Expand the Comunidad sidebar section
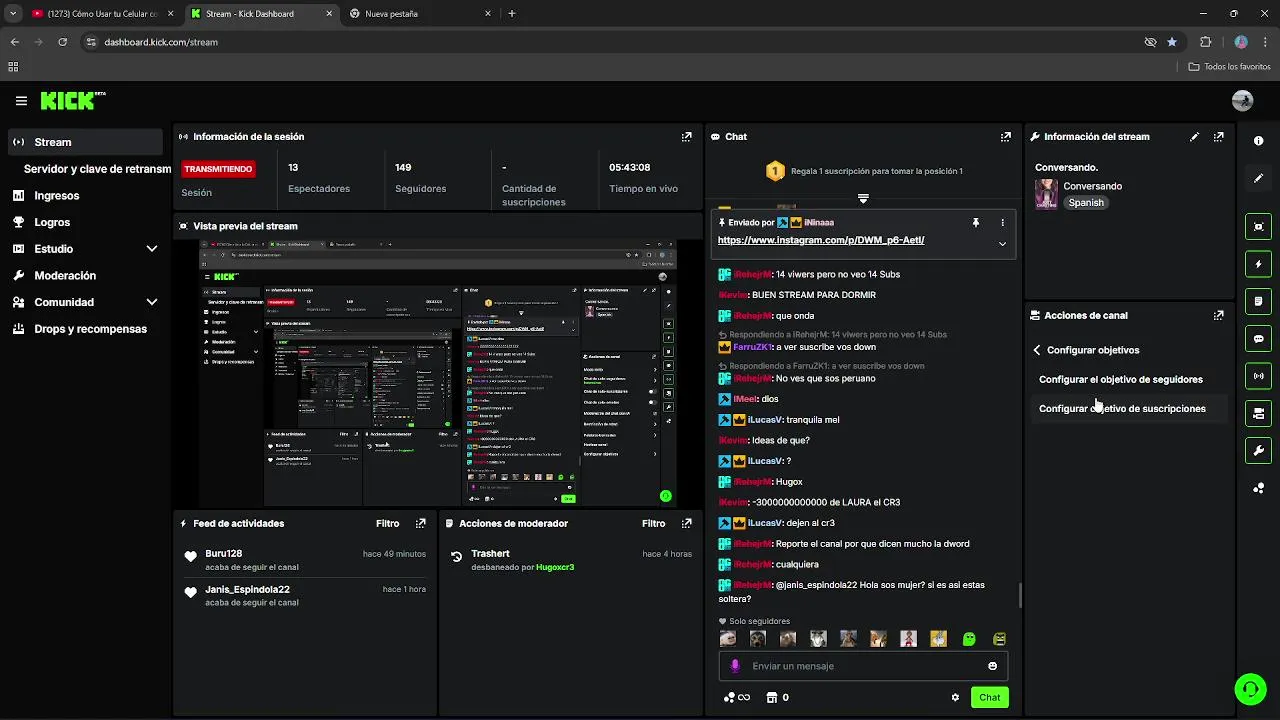Viewport: 1280px width, 720px height. coord(152,302)
